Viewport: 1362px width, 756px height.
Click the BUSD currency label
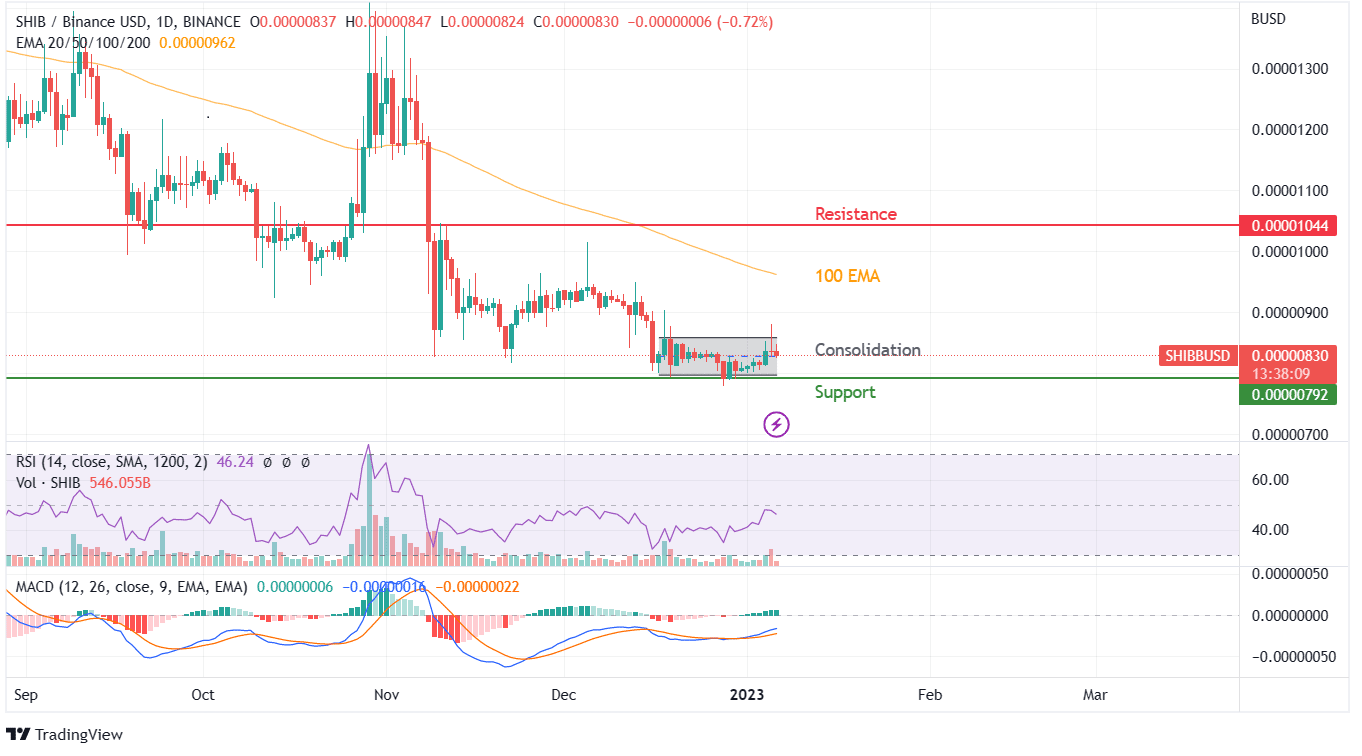(1270, 19)
